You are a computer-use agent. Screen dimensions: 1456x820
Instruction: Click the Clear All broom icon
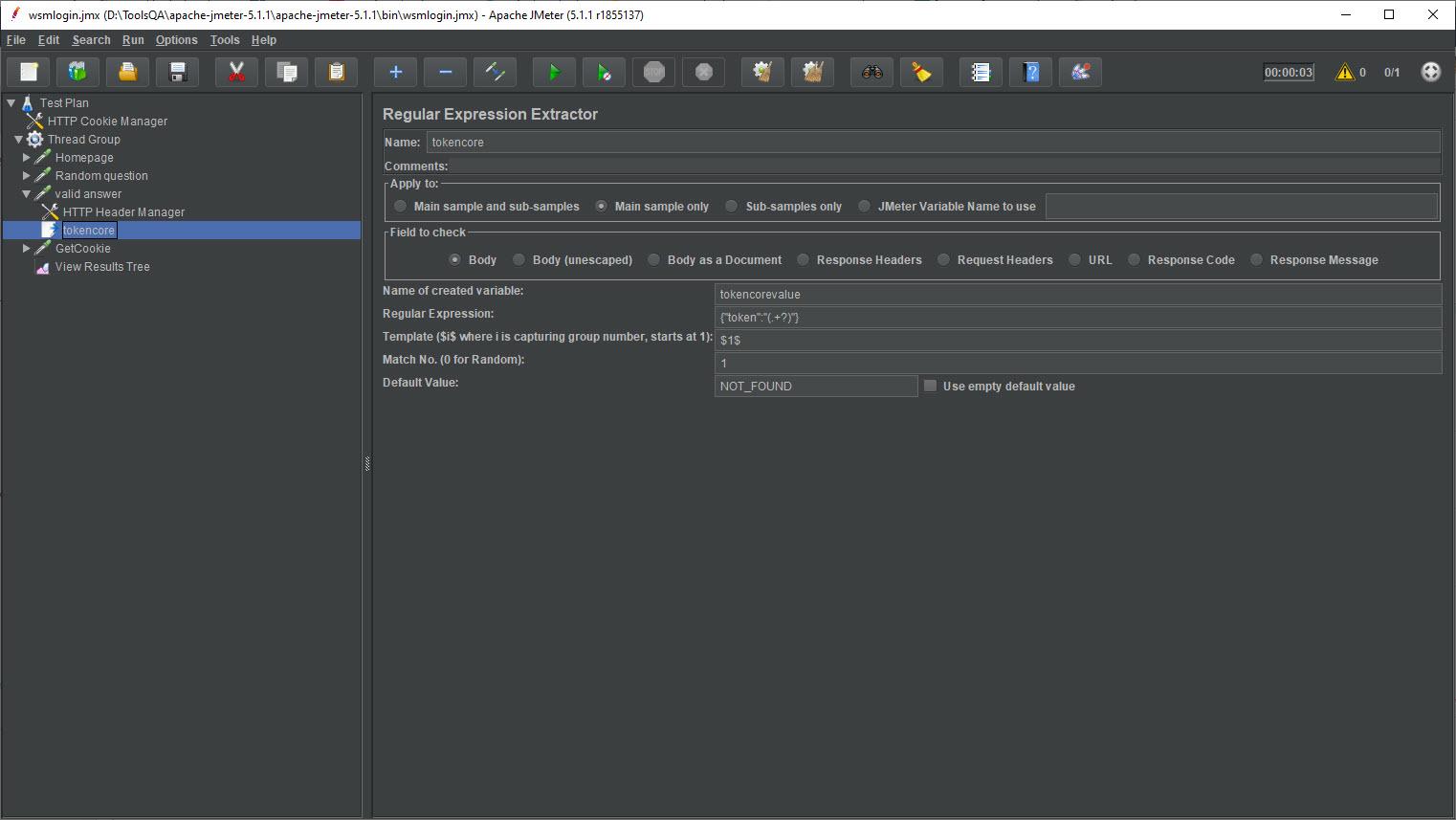[812, 73]
